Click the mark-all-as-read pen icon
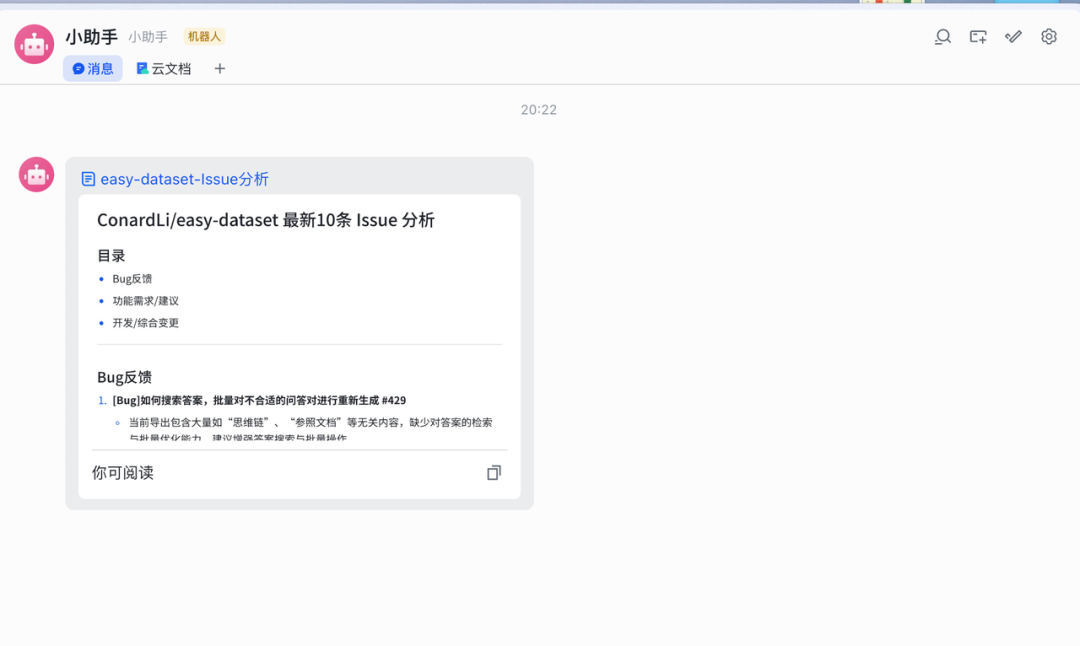This screenshot has height=646, width=1080. (x=1012, y=36)
